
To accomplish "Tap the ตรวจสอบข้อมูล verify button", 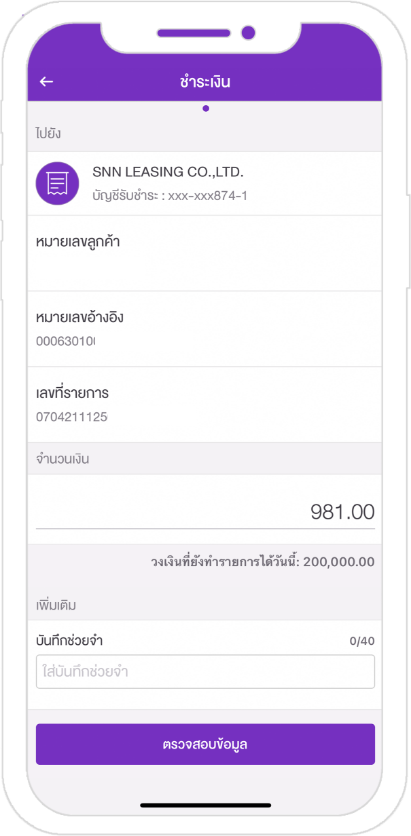I will 205,744.
